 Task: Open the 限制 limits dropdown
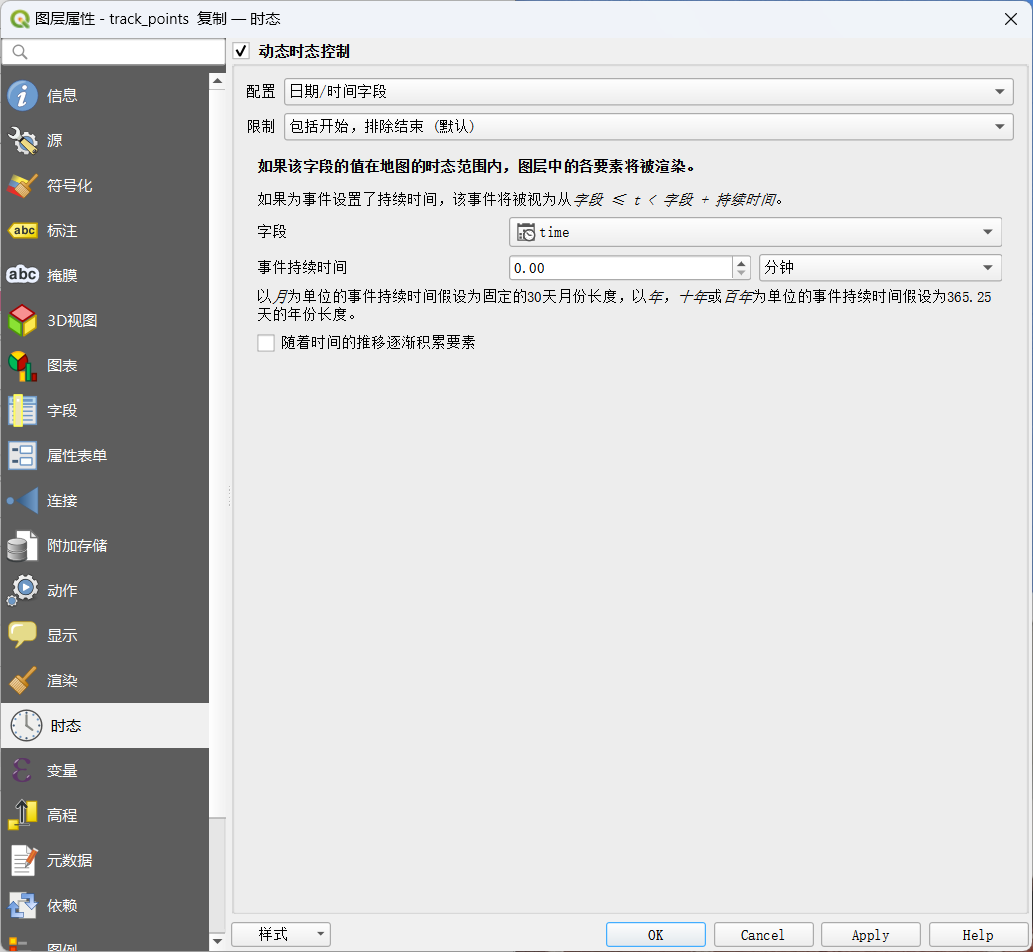point(648,126)
